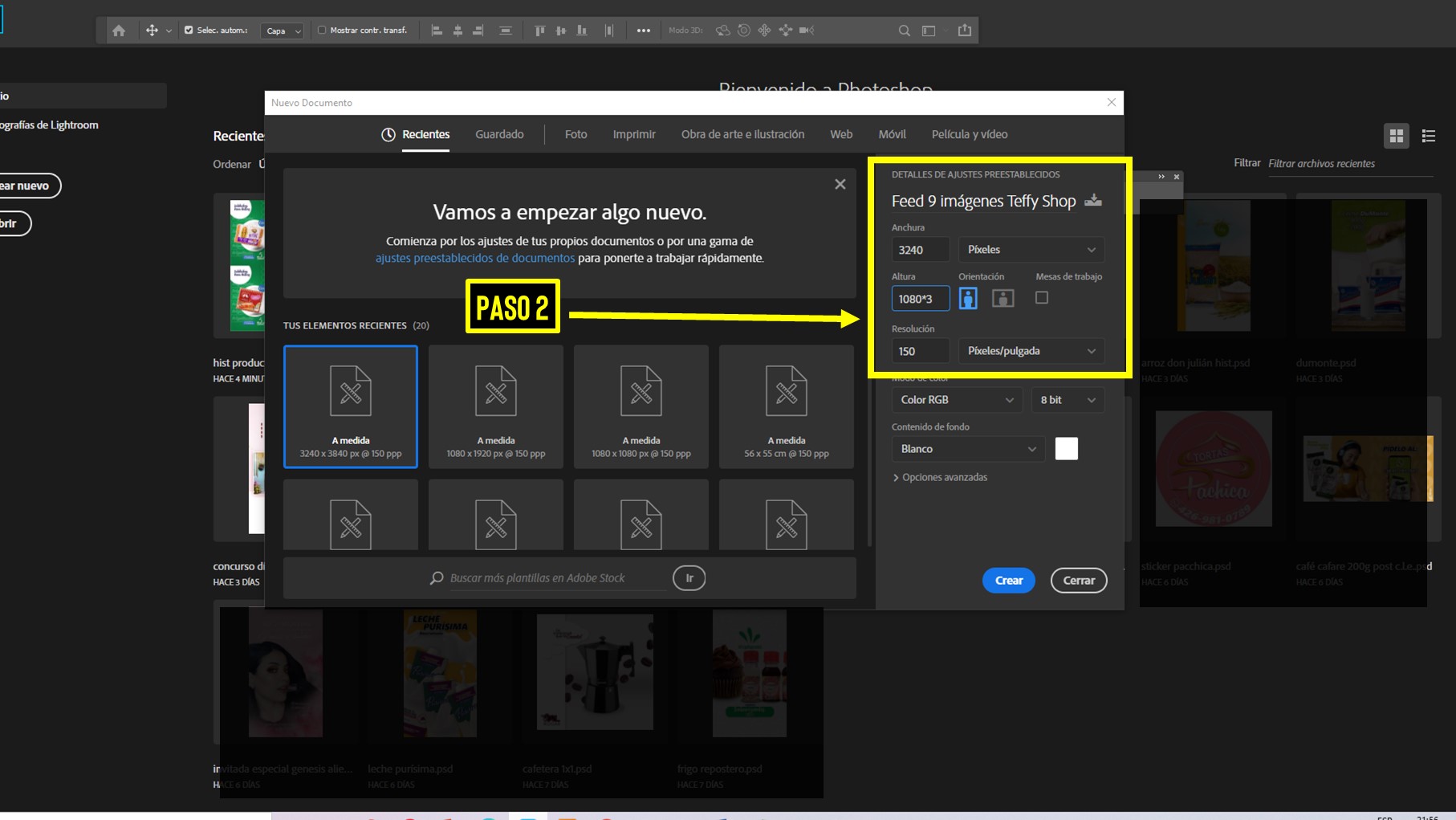Screen dimensions: 1456x820
Task: Click the Cerrar button
Action: coord(1079,581)
